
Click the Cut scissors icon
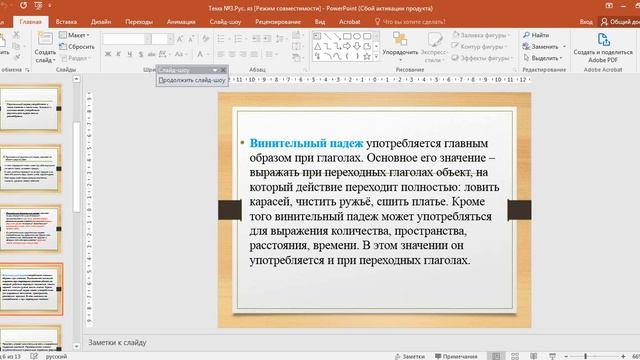pyautogui.click(x=16, y=35)
